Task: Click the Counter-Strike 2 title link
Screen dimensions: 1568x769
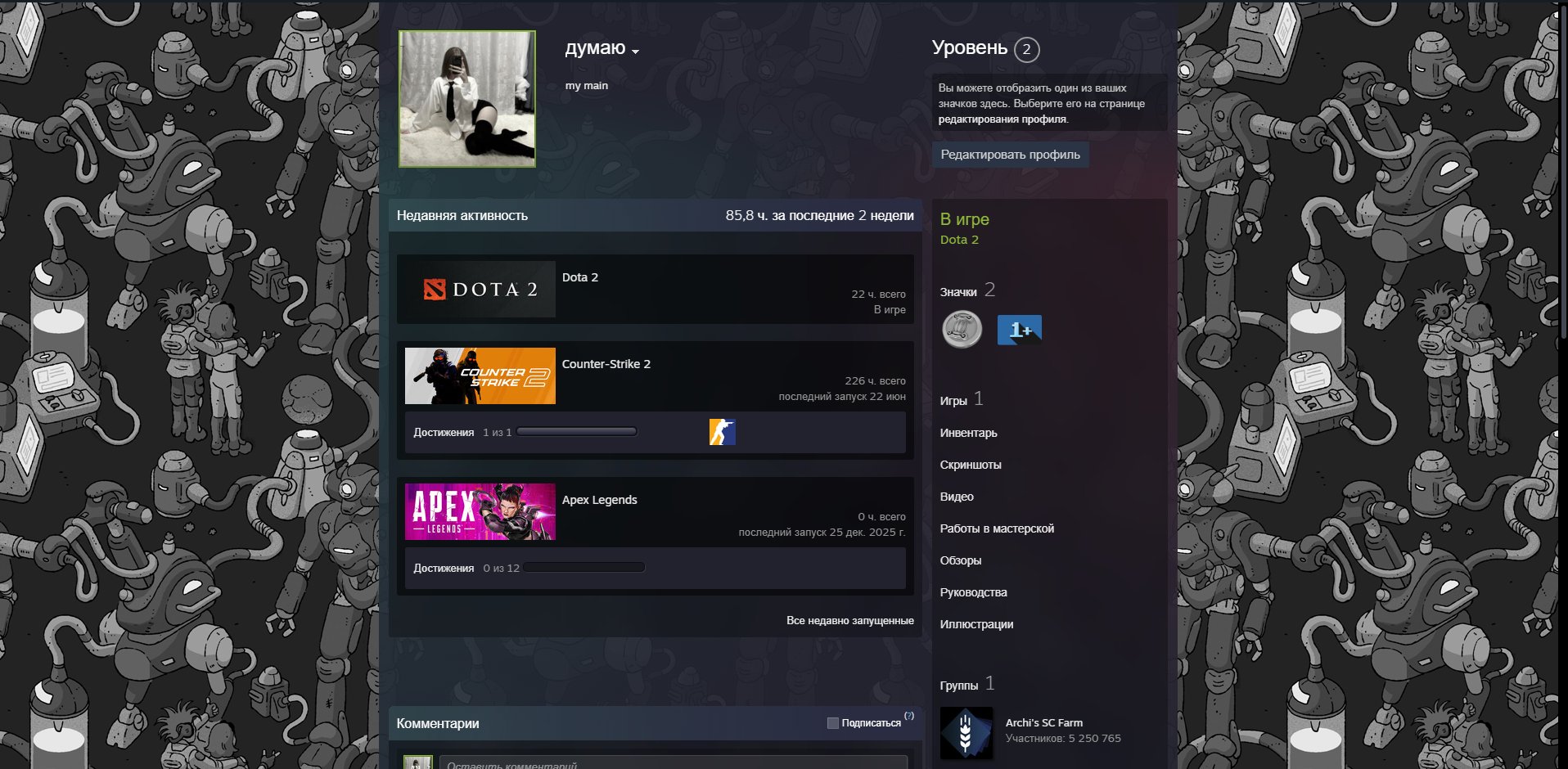Action: [606, 364]
